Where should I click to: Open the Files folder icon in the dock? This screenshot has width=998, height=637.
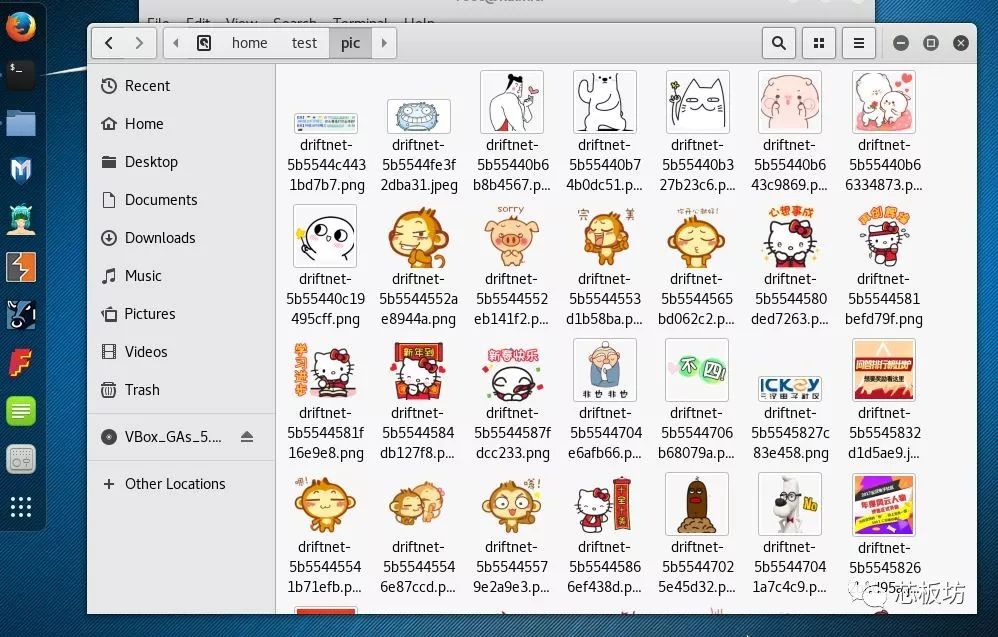tap(21, 123)
